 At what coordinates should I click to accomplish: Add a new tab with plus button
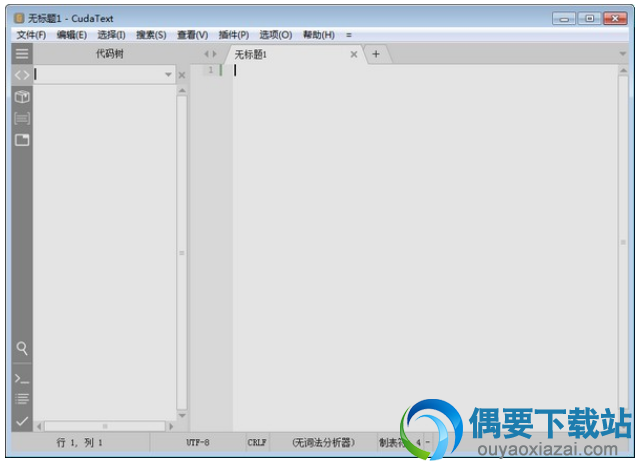point(376,54)
